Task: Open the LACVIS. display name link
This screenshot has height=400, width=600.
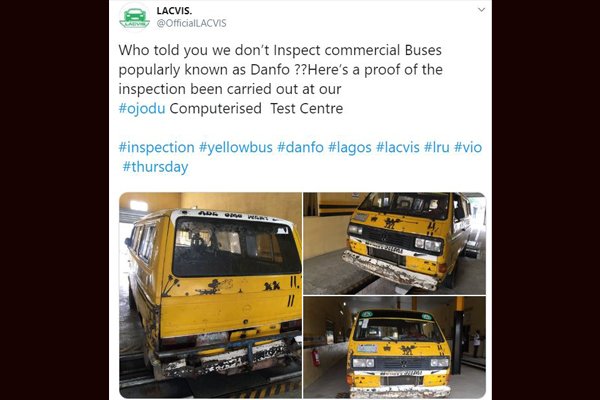Action: 174,11
